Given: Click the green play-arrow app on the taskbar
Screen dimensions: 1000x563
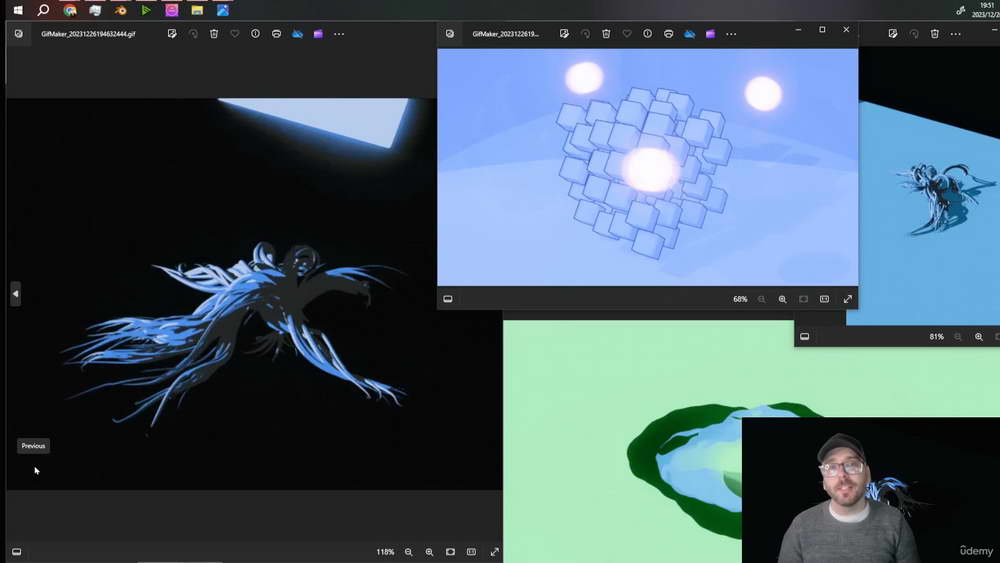Looking at the screenshot, I should (x=146, y=10).
